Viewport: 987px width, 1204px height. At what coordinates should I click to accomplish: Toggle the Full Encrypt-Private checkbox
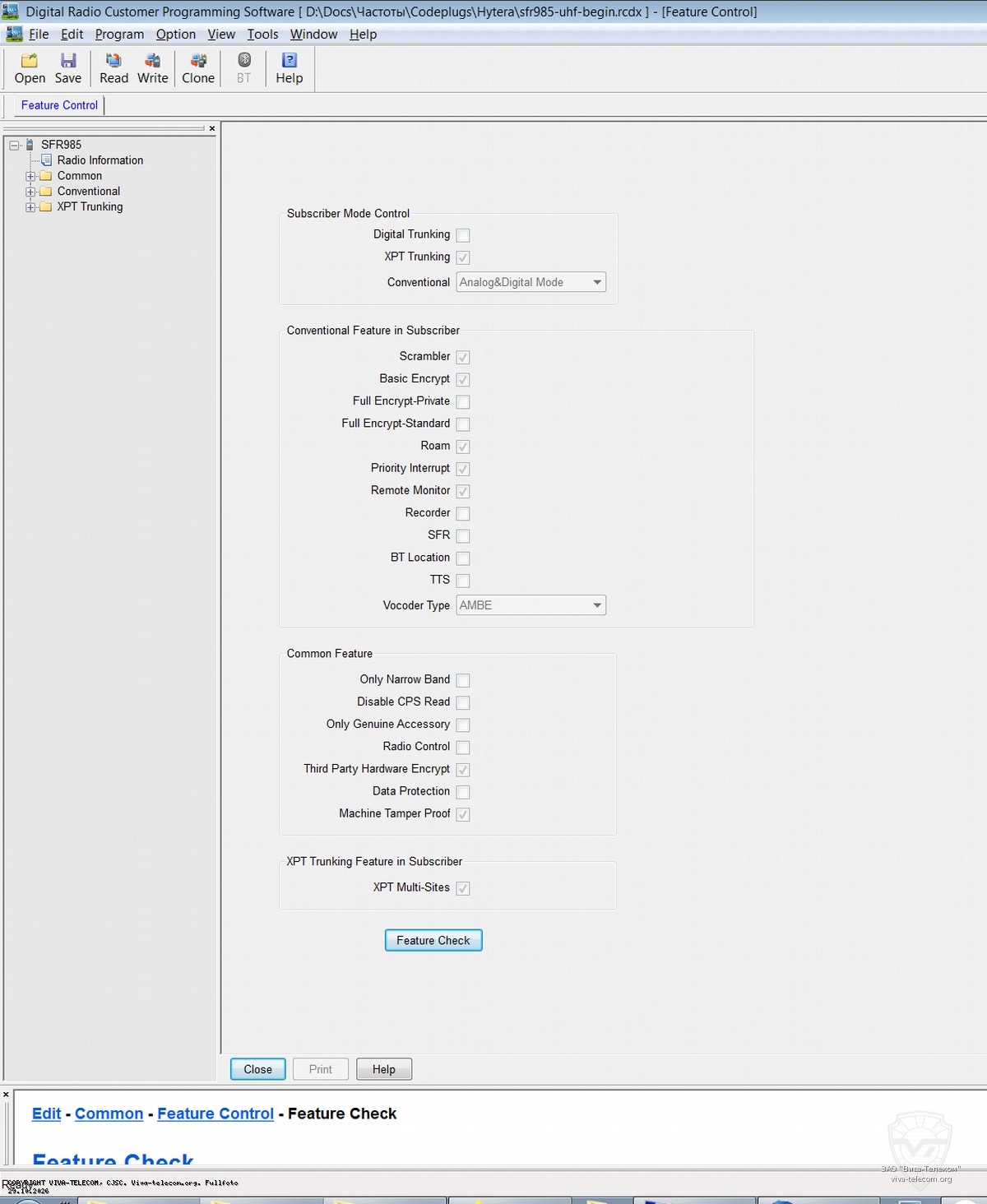tap(463, 402)
